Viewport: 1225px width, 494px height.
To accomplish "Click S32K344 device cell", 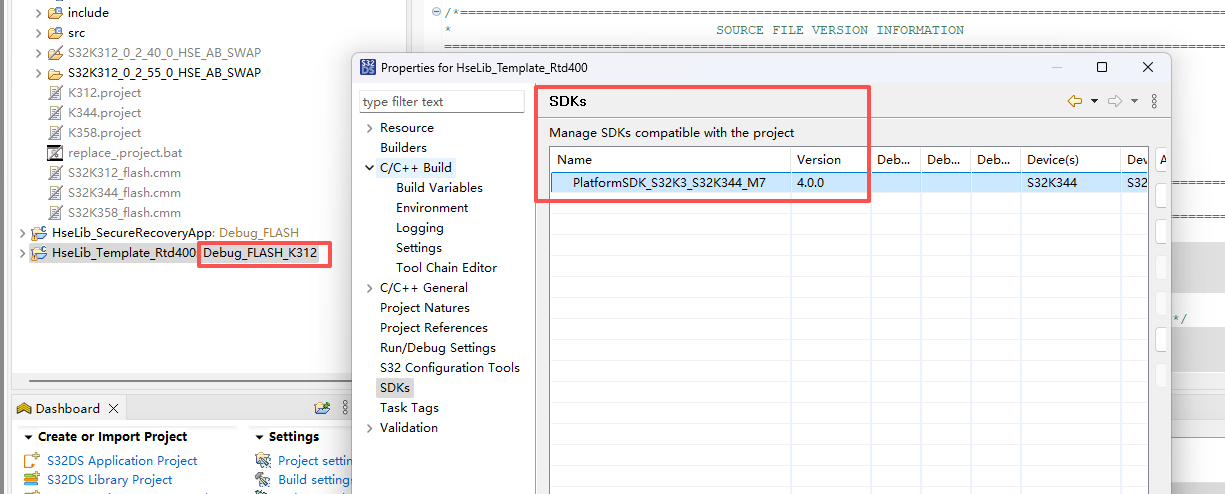I will (x=1052, y=183).
